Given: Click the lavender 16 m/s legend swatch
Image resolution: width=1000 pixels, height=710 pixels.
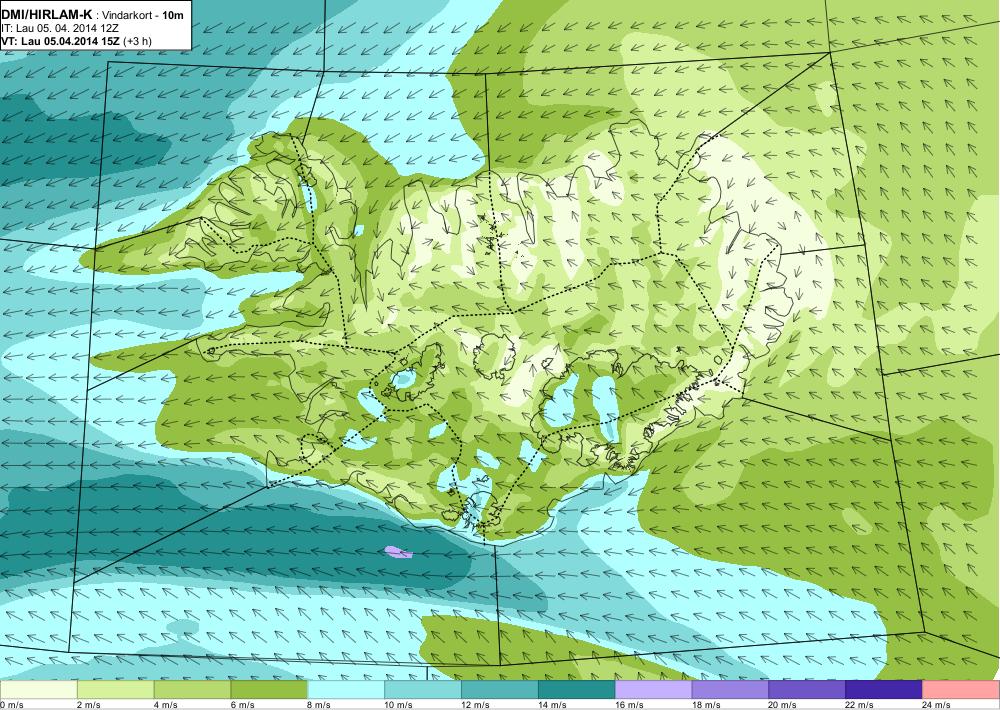Looking at the screenshot, I should pyautogui.click(x=654, y=690).
